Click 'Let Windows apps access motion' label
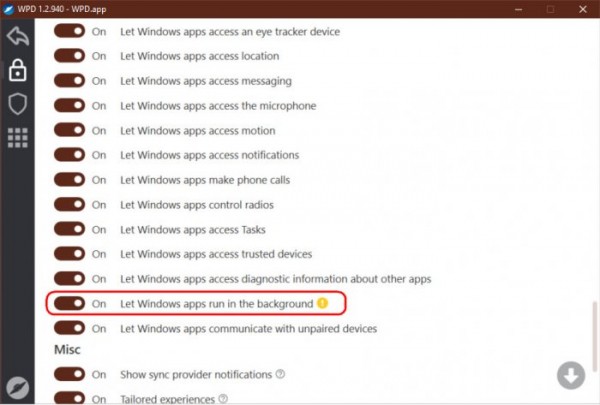Screen dimensions: 600x405 coord(198,131)
